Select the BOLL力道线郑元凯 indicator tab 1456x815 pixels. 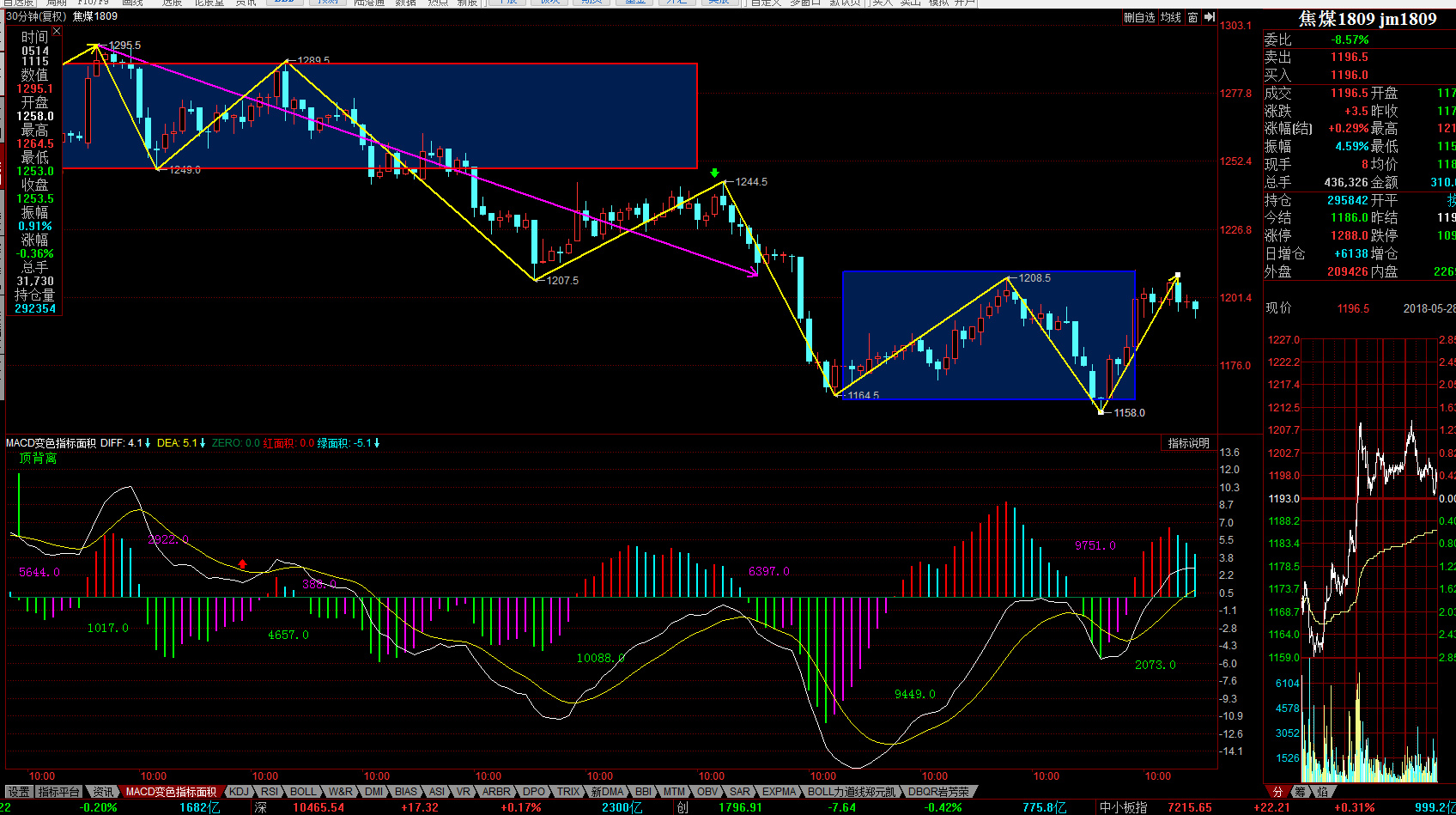click(851, 792)
